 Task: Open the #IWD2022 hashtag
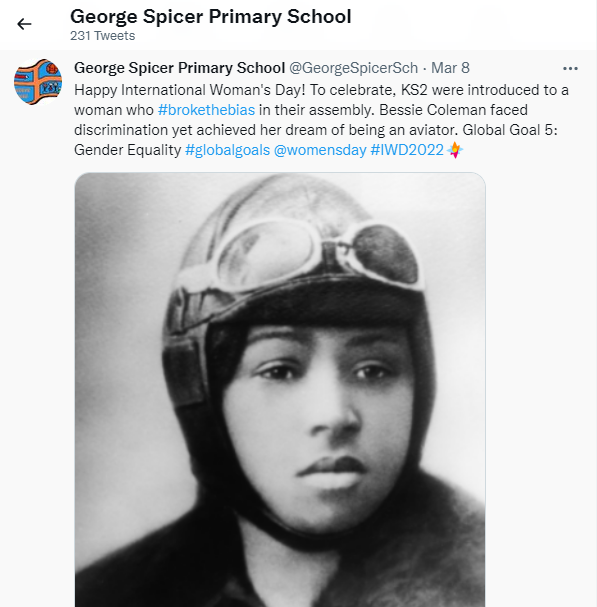[407, 150]
